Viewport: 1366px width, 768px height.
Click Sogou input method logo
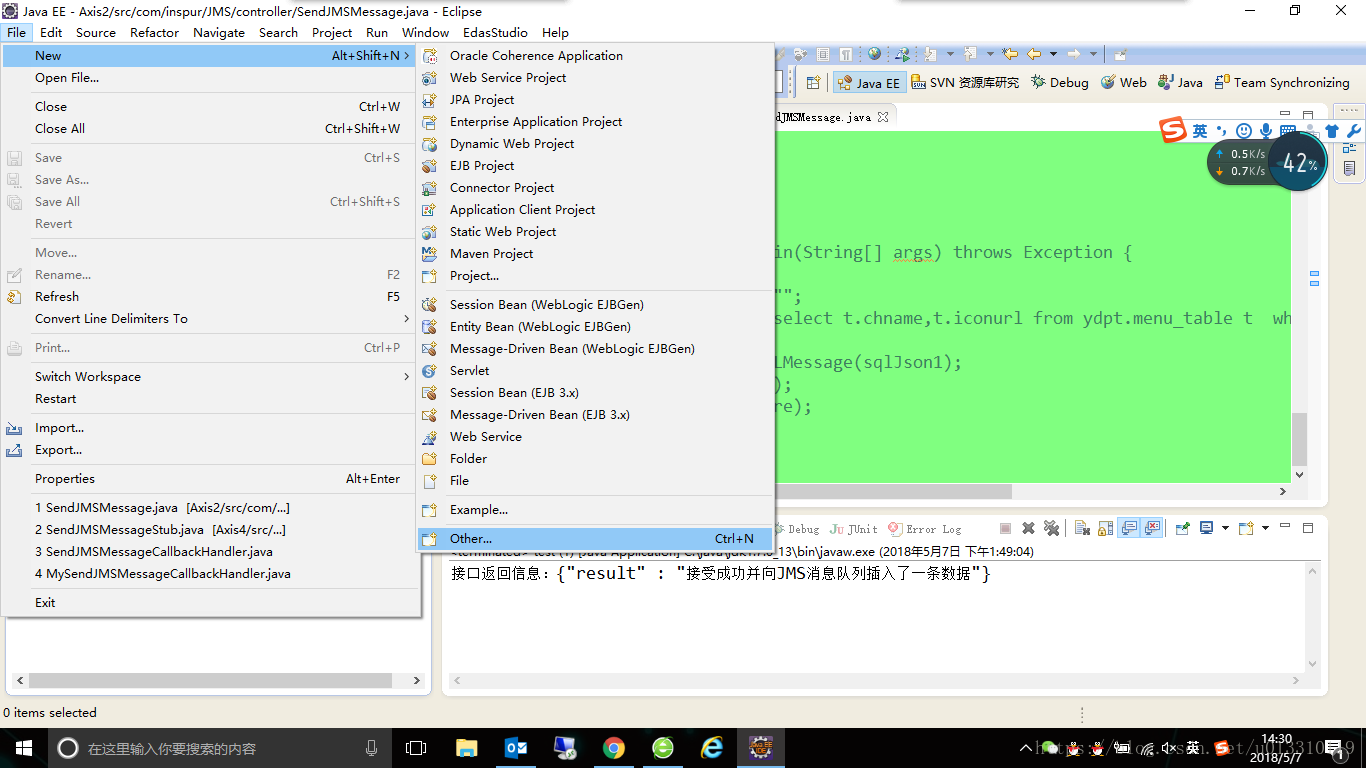(x=1172, y=130)
